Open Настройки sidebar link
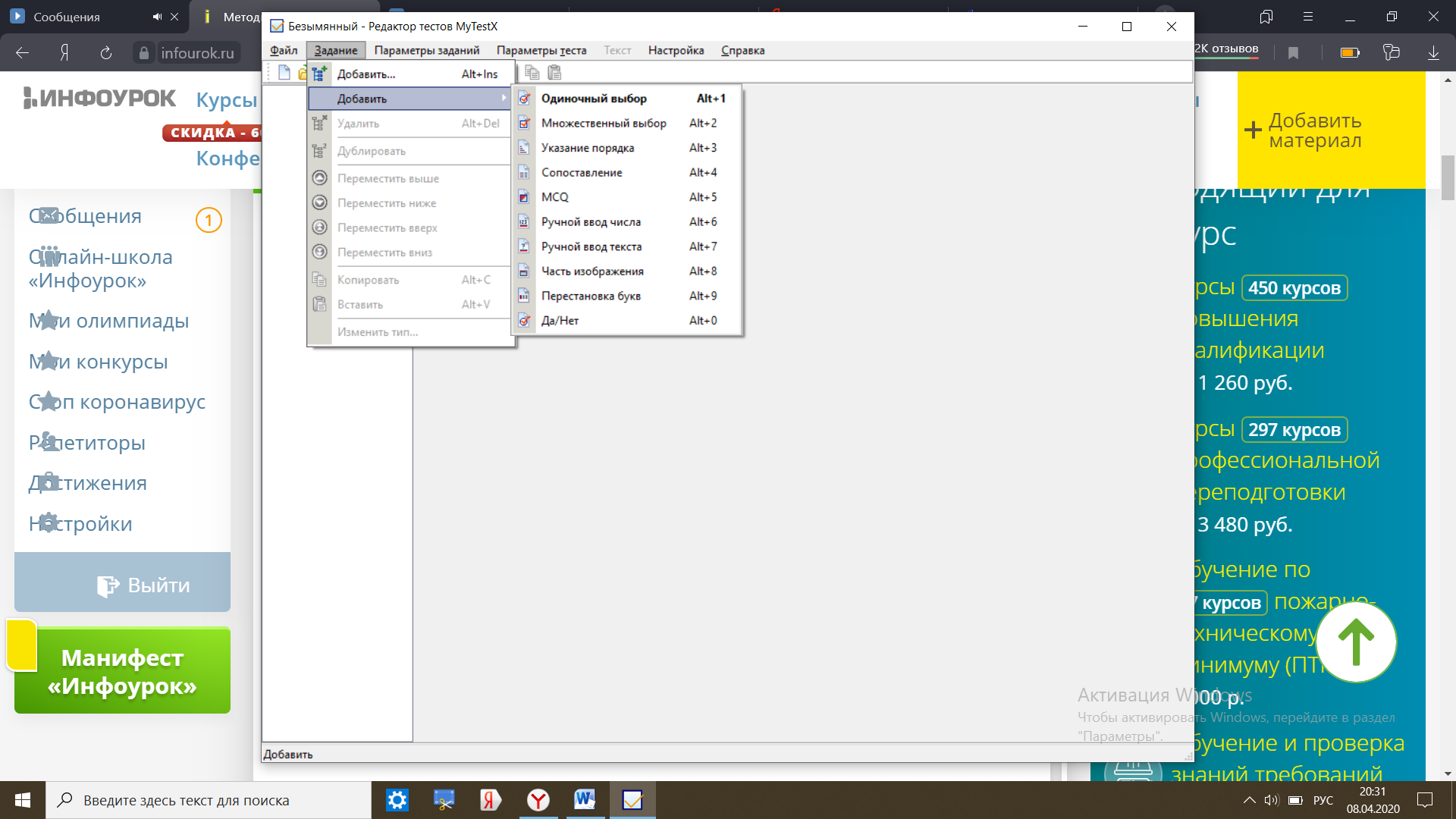The width and height of the screenshot is (1456, 819). tap(80, 524)
